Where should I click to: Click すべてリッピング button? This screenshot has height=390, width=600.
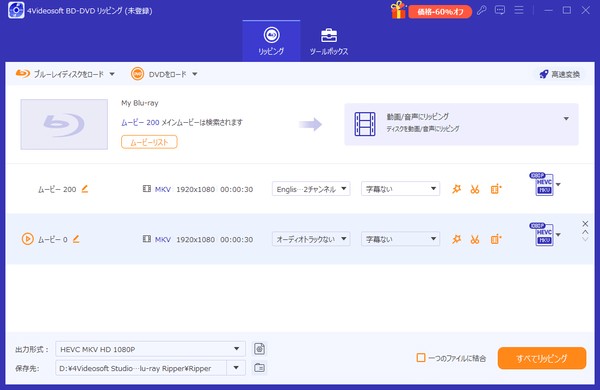541,358
